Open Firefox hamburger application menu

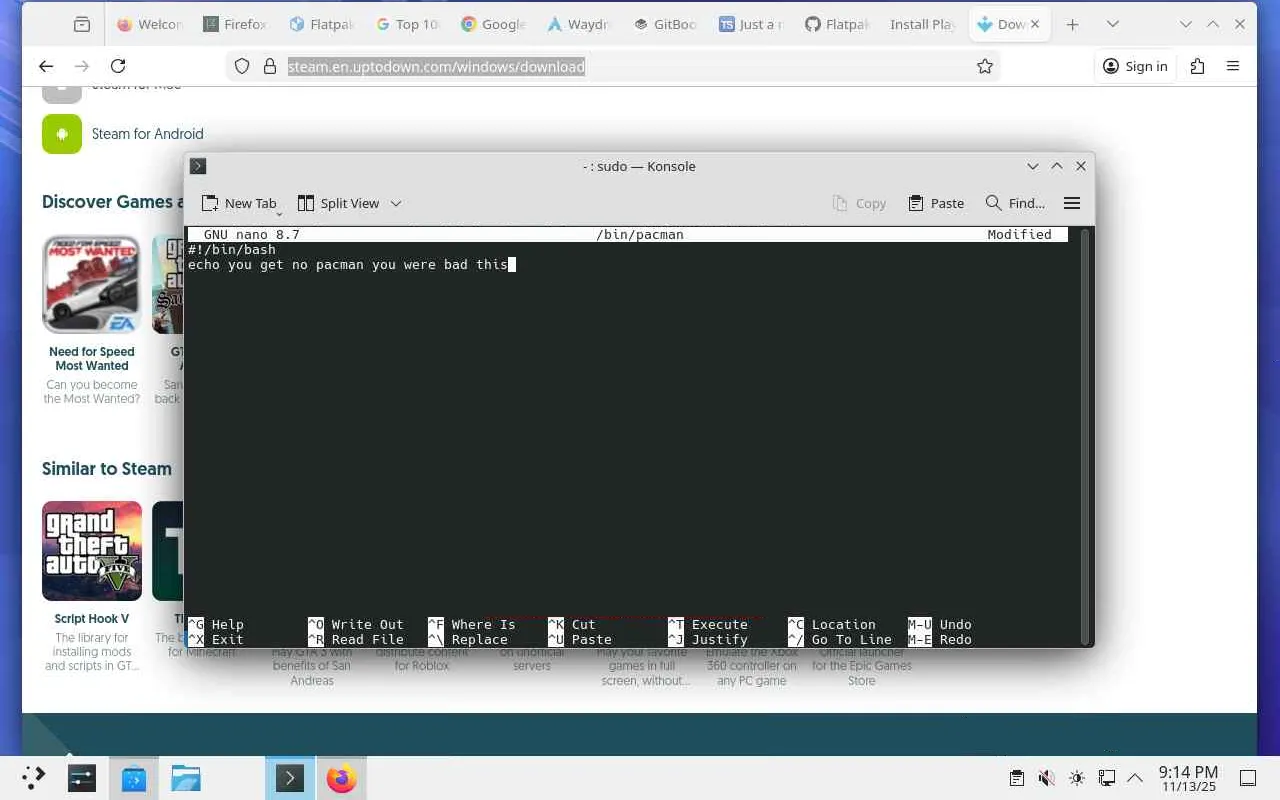pyautogui.click(x=1233, y=66)
